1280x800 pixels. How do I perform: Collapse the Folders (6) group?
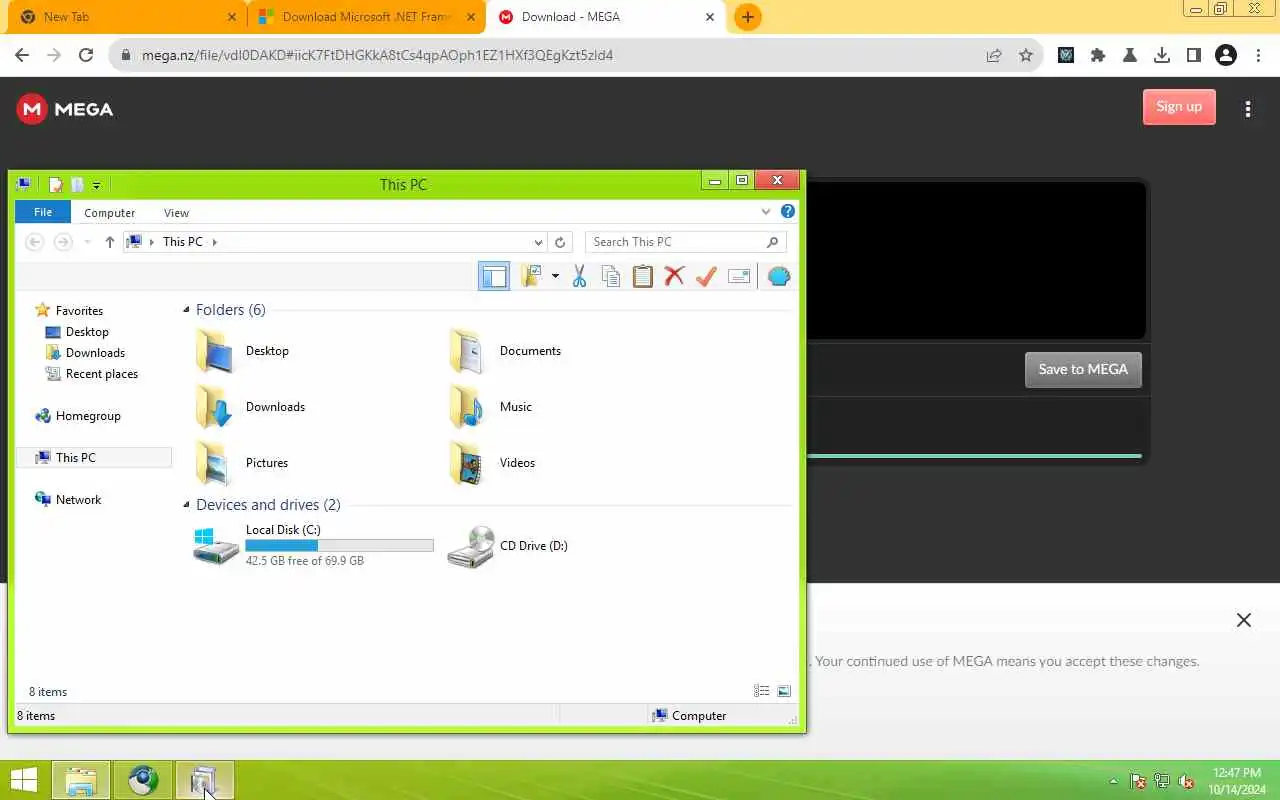pos(186,310)
